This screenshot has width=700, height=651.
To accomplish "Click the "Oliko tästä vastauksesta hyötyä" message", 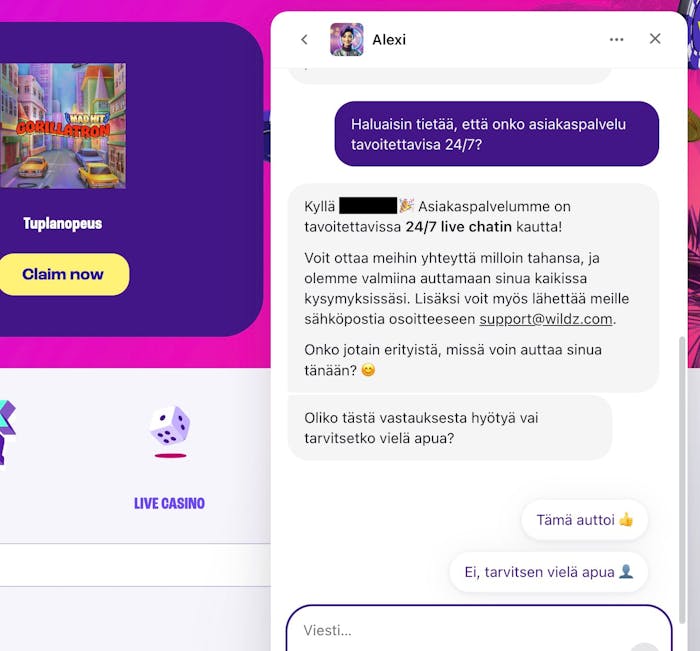I will coord(450,428).
